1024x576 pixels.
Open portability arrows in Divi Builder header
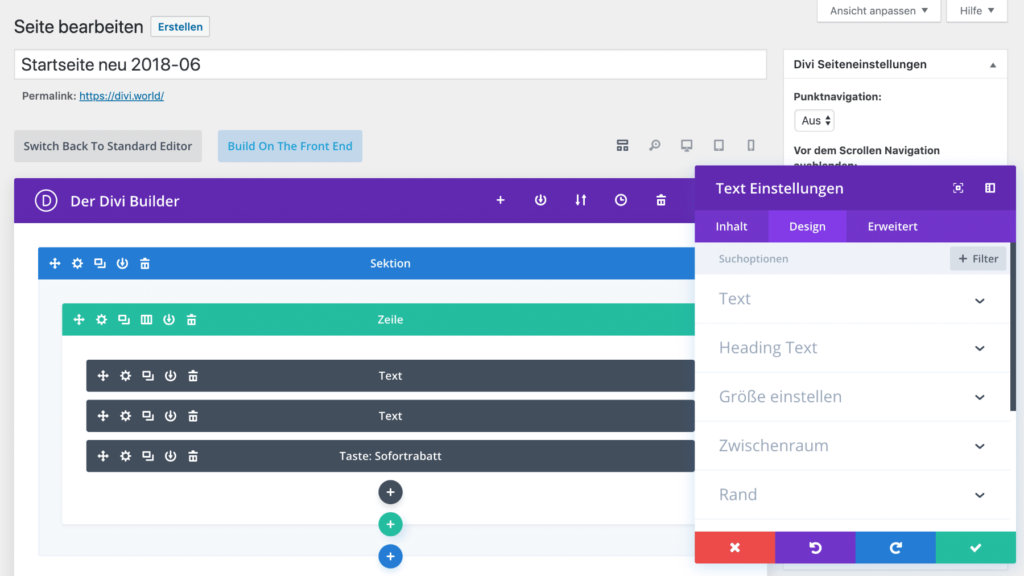pos(581,200)
